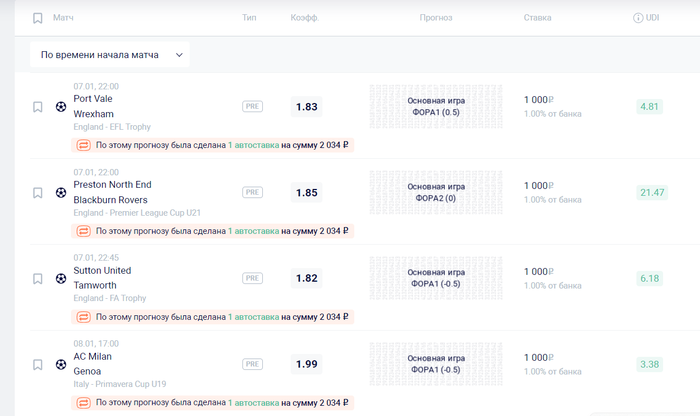
Task: Click UDI value 6.18
Action: tap(650, 279)
